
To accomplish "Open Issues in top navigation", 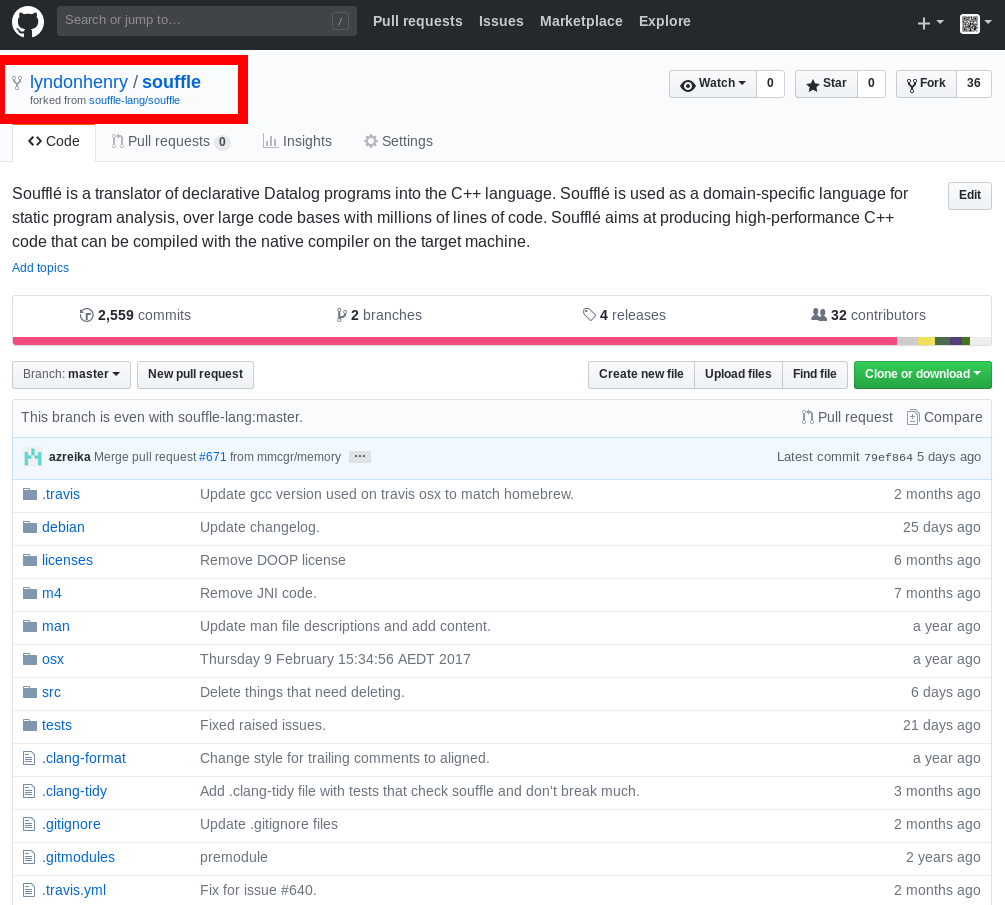I will point(501,21).
